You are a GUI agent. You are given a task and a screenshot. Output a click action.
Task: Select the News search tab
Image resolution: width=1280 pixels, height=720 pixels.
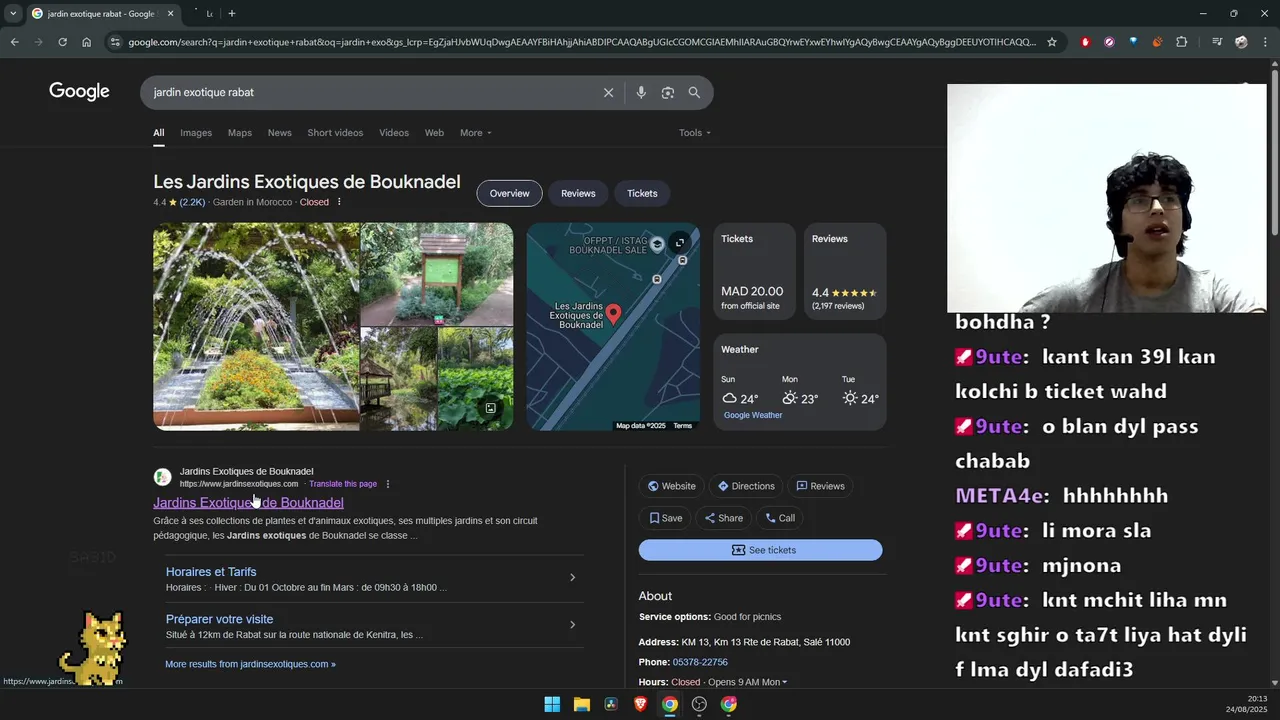[x=280, y=133]
